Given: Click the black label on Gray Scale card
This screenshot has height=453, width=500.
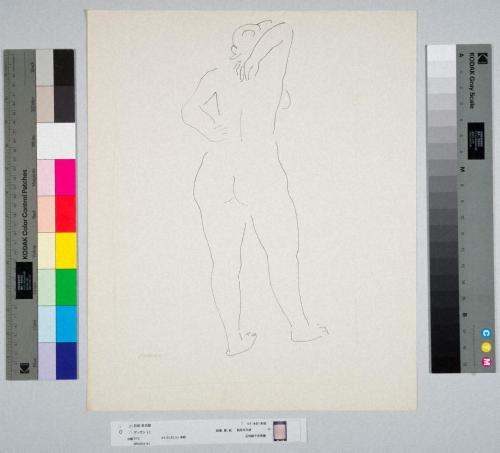Looking at the screenshot, I should tap(476, 141).
